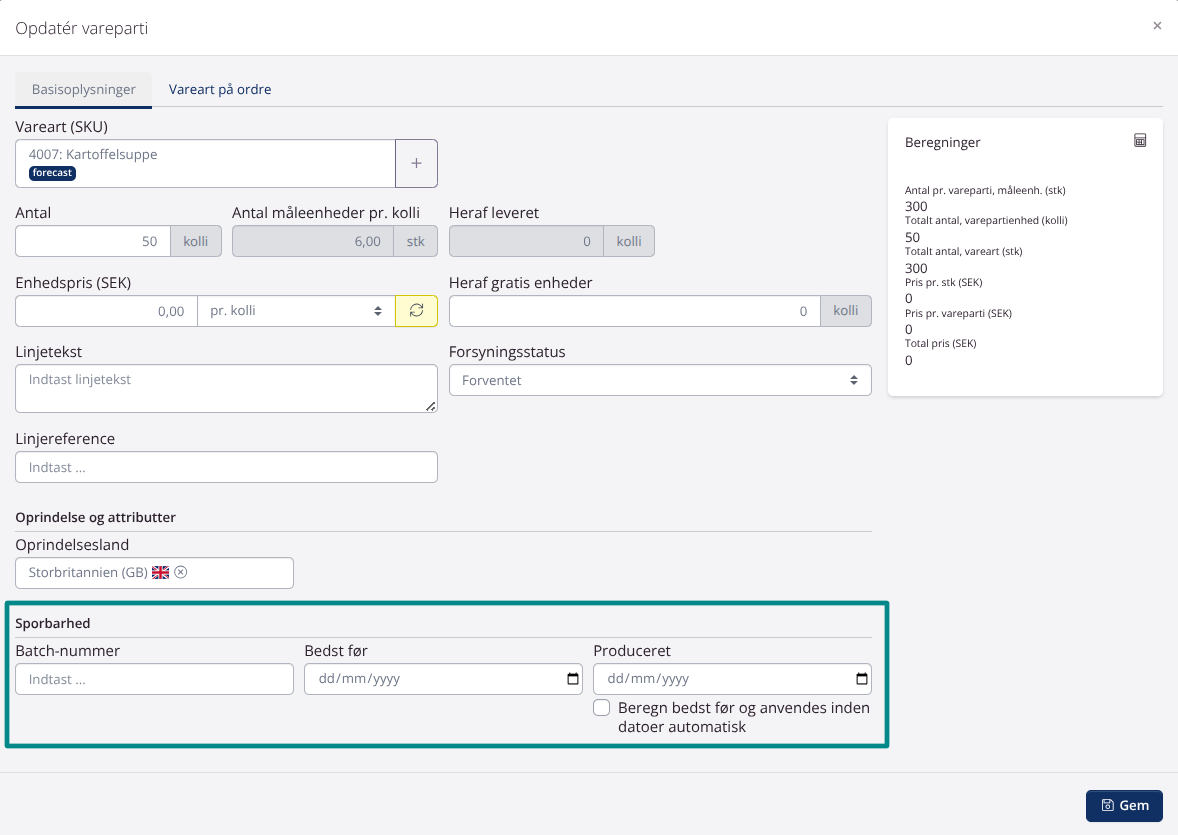1178x835 pixels.
Task: Click the calculator icon in Beregninger
Action: click(1140, 141)
